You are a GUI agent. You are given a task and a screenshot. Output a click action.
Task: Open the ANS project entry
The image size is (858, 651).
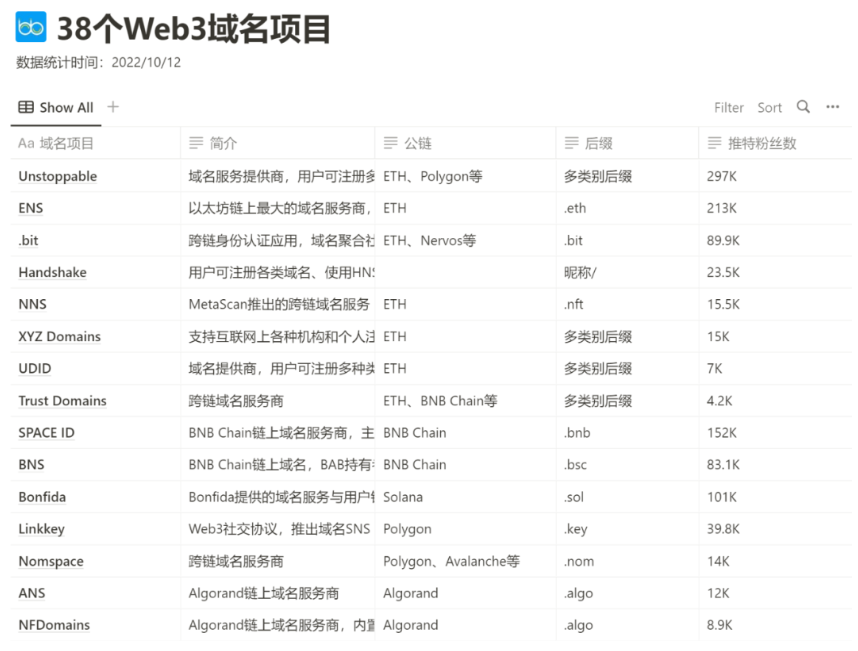[x=32, y=593]
